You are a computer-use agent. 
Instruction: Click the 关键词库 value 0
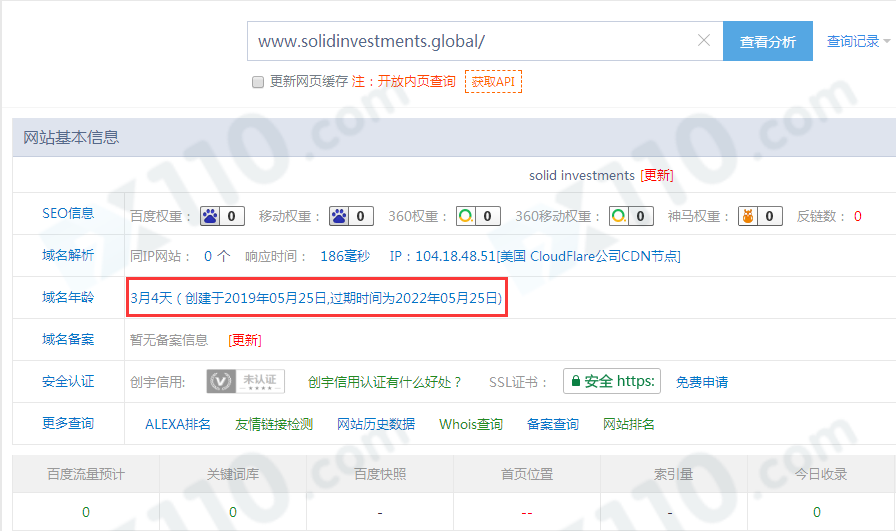pyautogui.click(x=233, y=512)
